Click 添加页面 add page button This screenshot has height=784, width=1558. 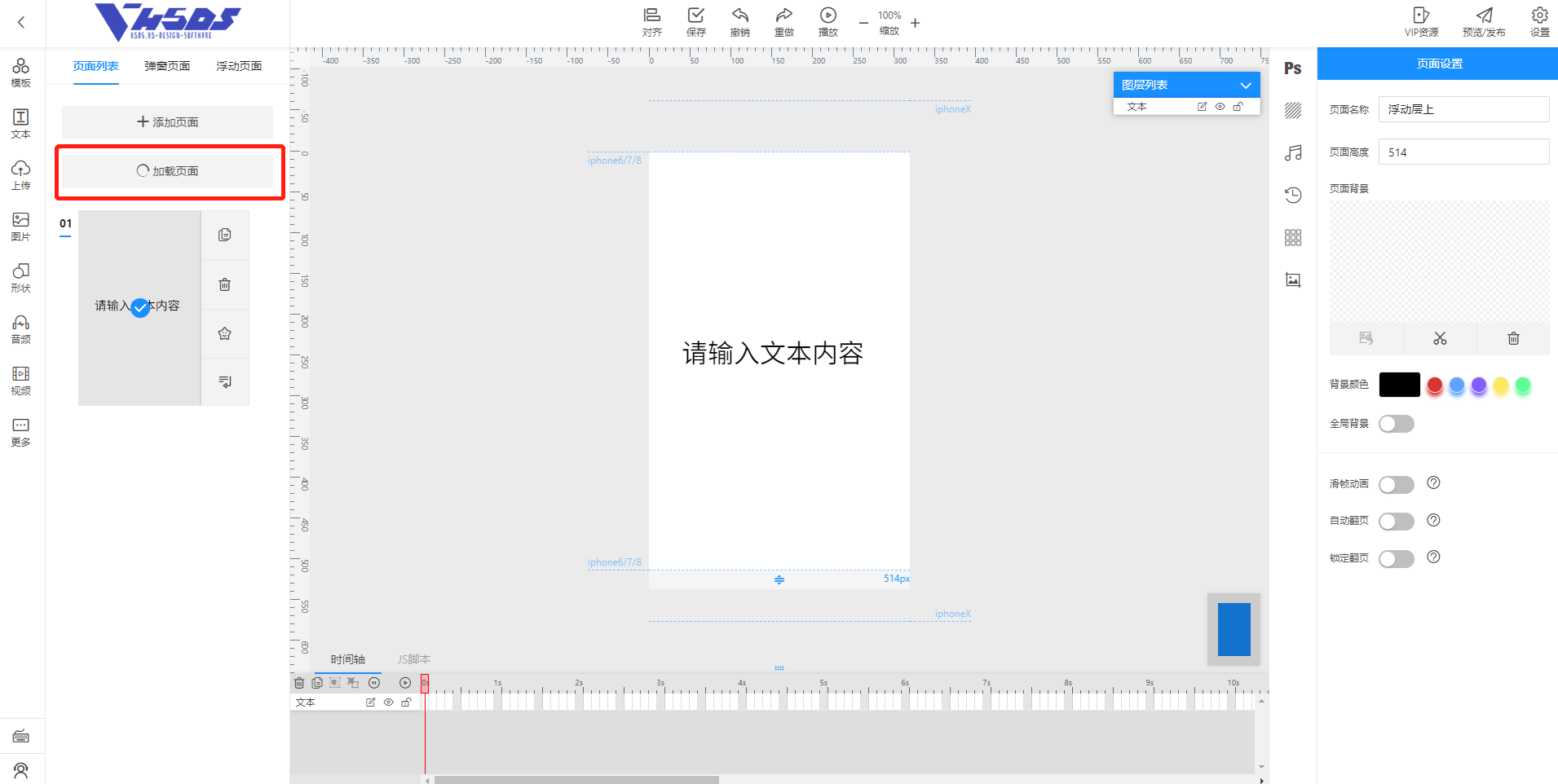click(x=168, y=122)
